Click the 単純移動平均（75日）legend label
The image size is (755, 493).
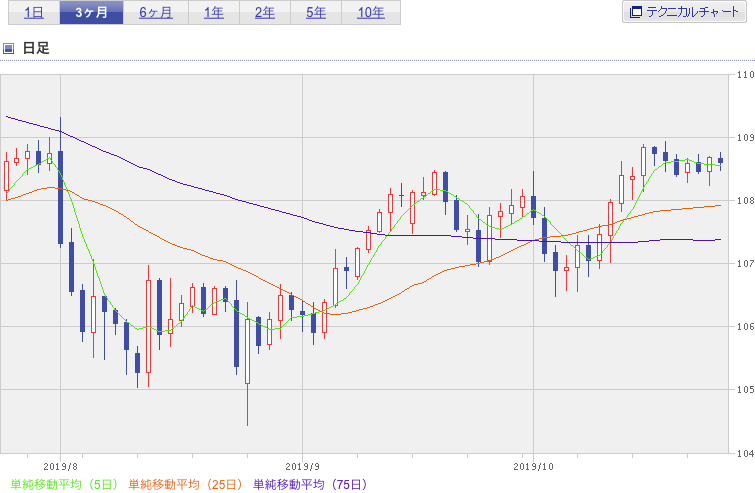pos(311,484)
